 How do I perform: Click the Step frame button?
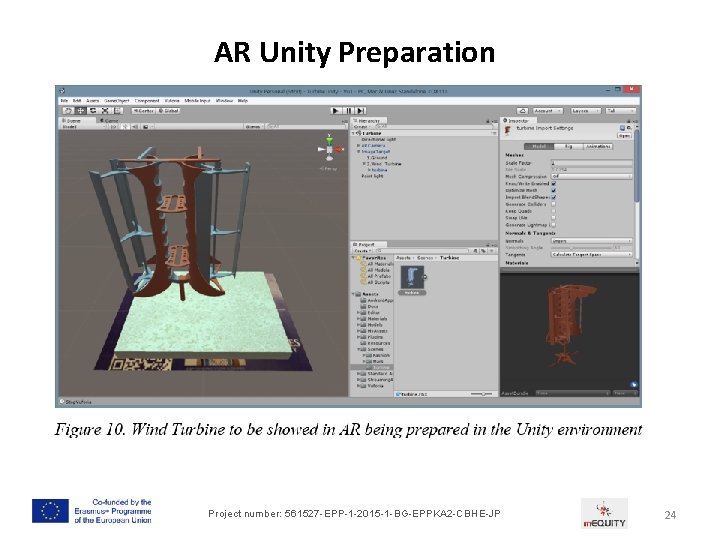[361, 111]
